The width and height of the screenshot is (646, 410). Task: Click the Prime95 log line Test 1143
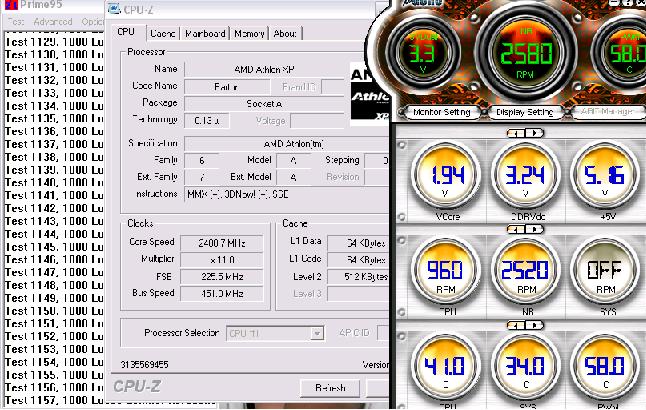pos(54,221)
